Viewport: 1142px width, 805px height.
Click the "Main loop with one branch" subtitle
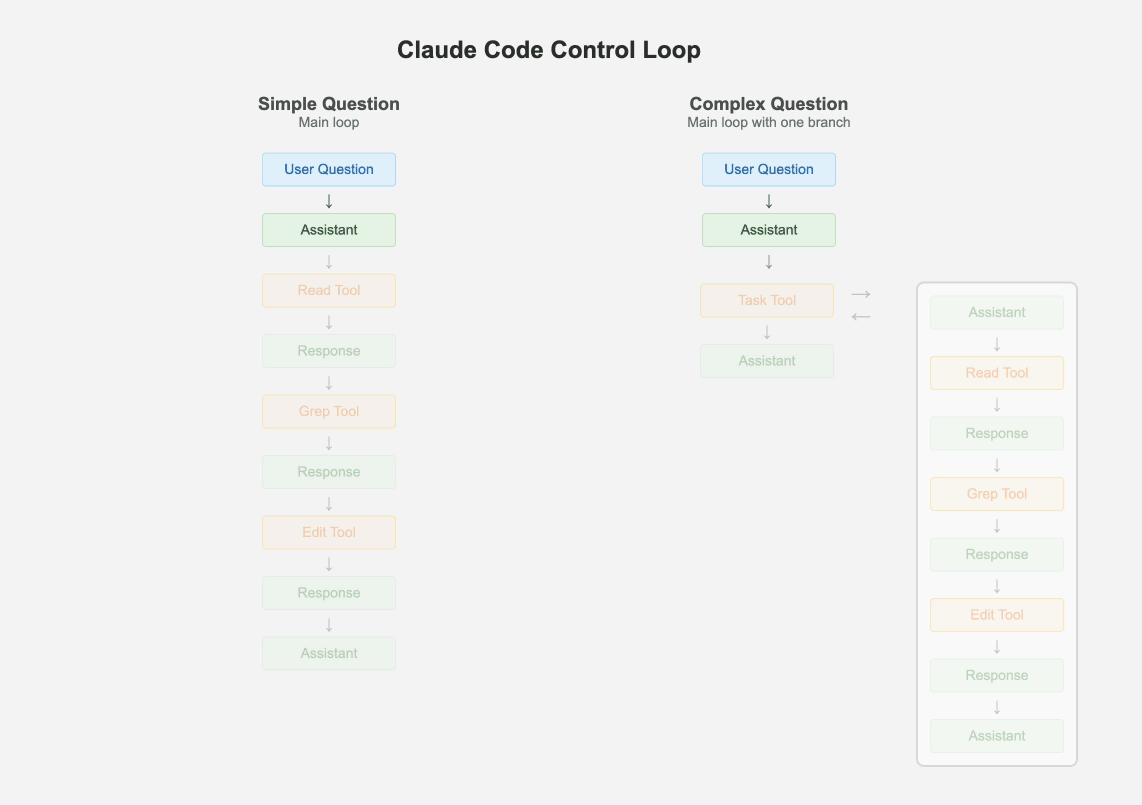pyautogui.click(x=769, y=123)
